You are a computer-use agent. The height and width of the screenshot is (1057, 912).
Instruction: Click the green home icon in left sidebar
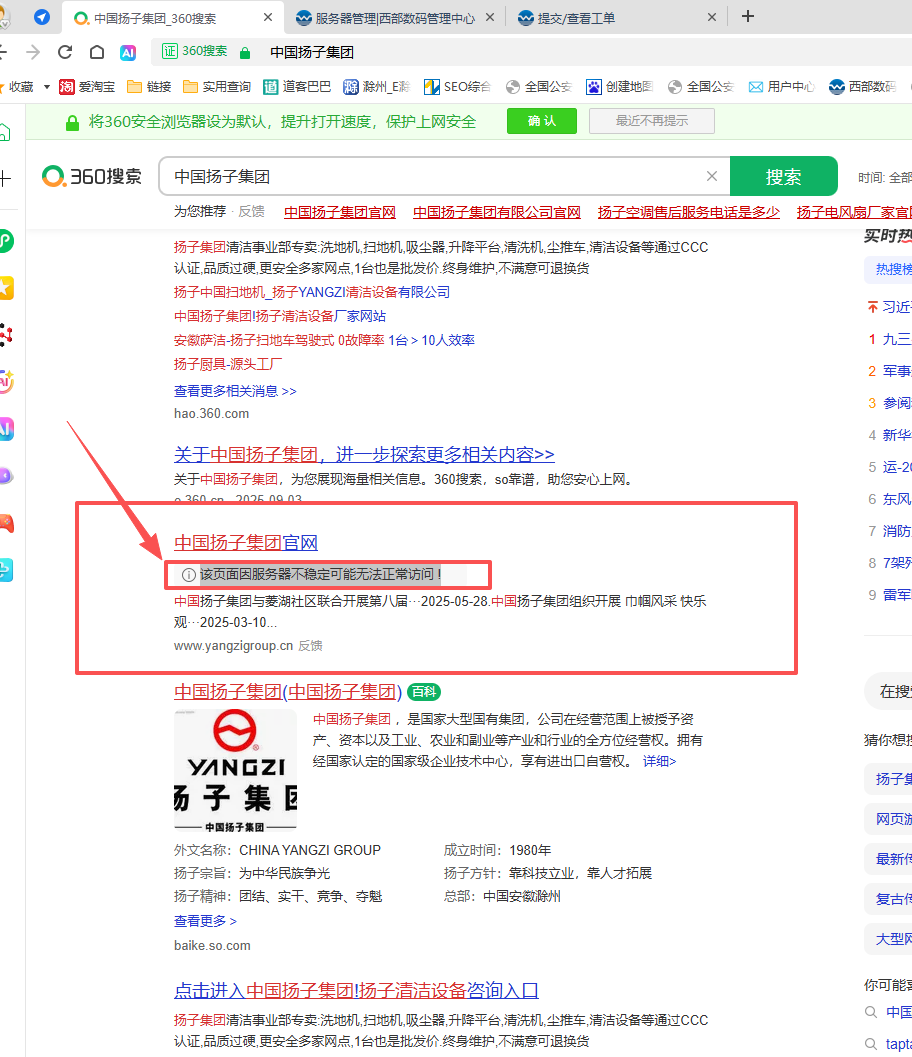(x=4, y=131)
